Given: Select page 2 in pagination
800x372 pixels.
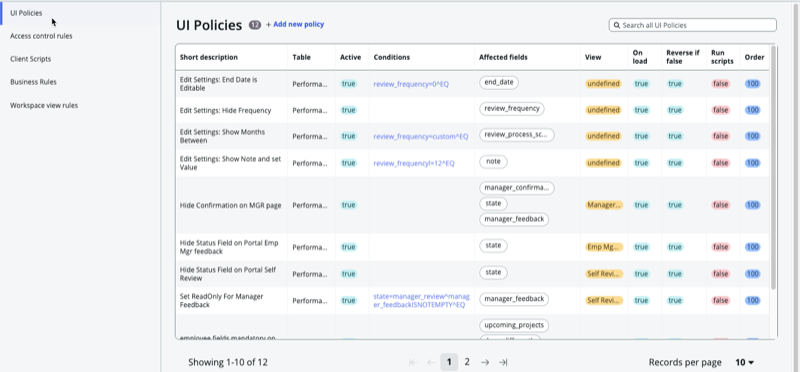Looking at the screenshot, I should point(467,362).
